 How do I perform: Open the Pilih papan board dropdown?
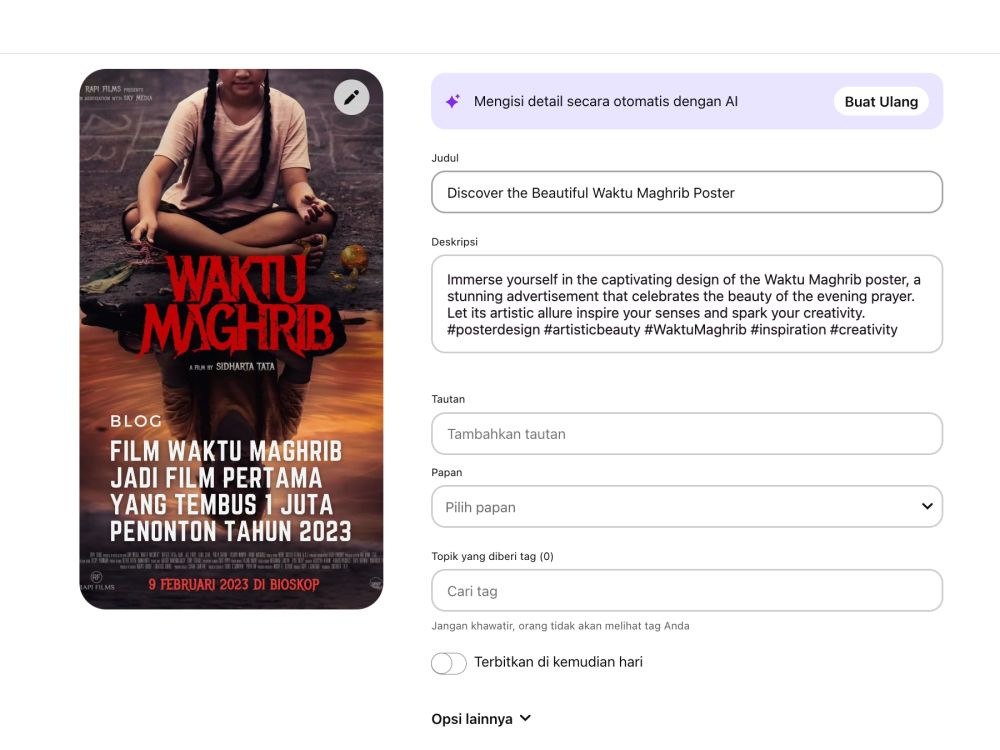687,506
